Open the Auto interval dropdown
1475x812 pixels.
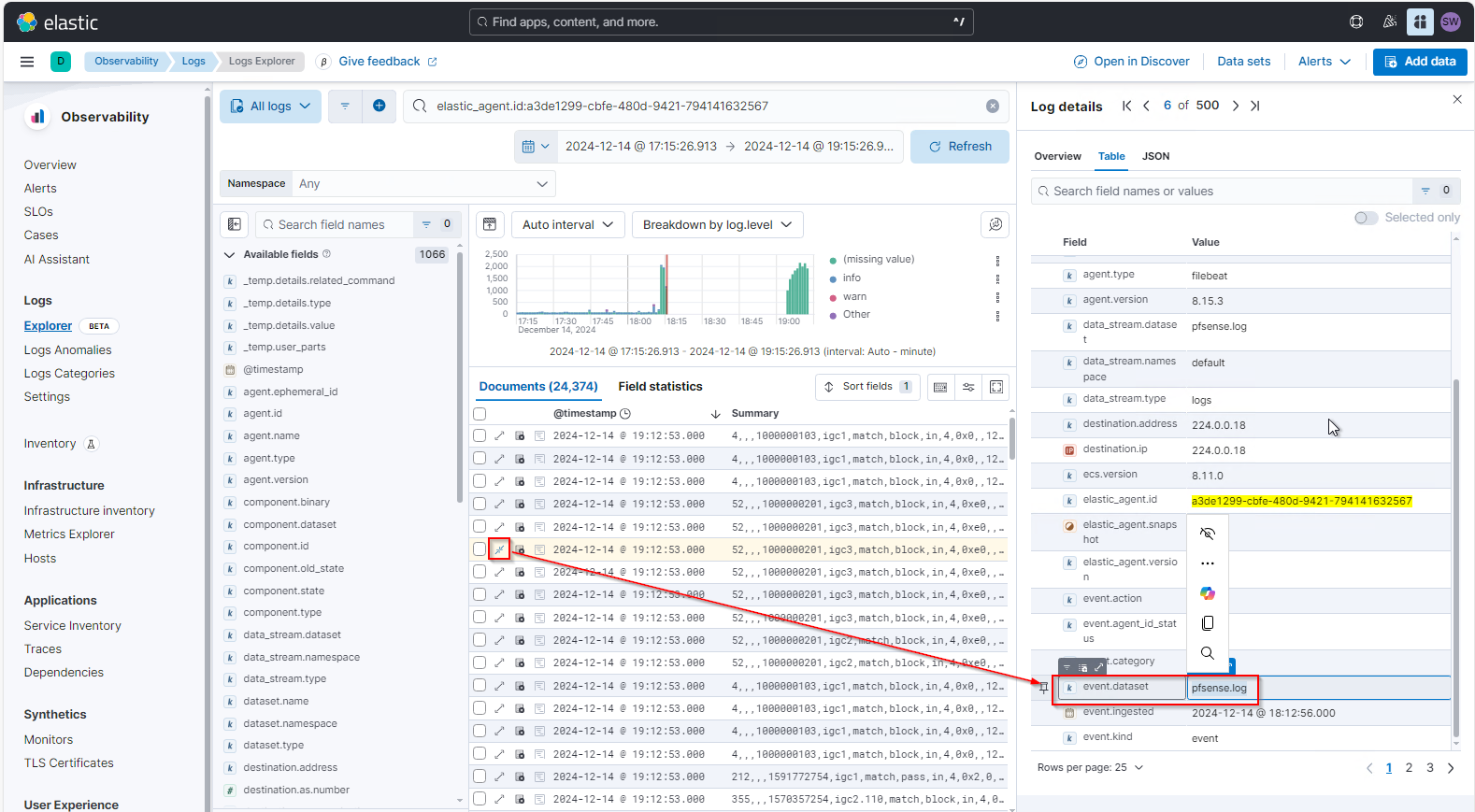(567, 224)
